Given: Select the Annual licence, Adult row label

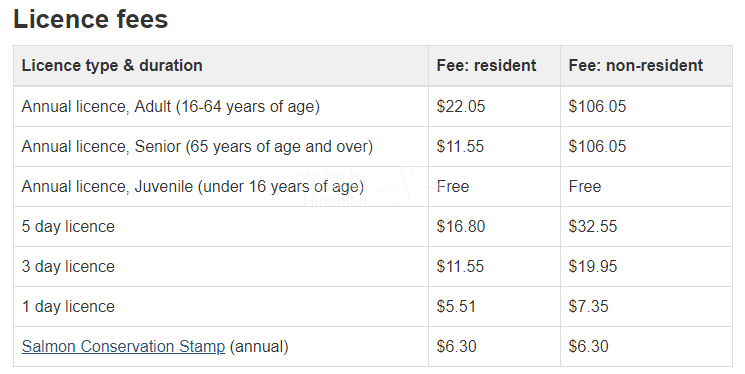Looking at the screenshot, I should pyautogui.click(x=171, y=106).
